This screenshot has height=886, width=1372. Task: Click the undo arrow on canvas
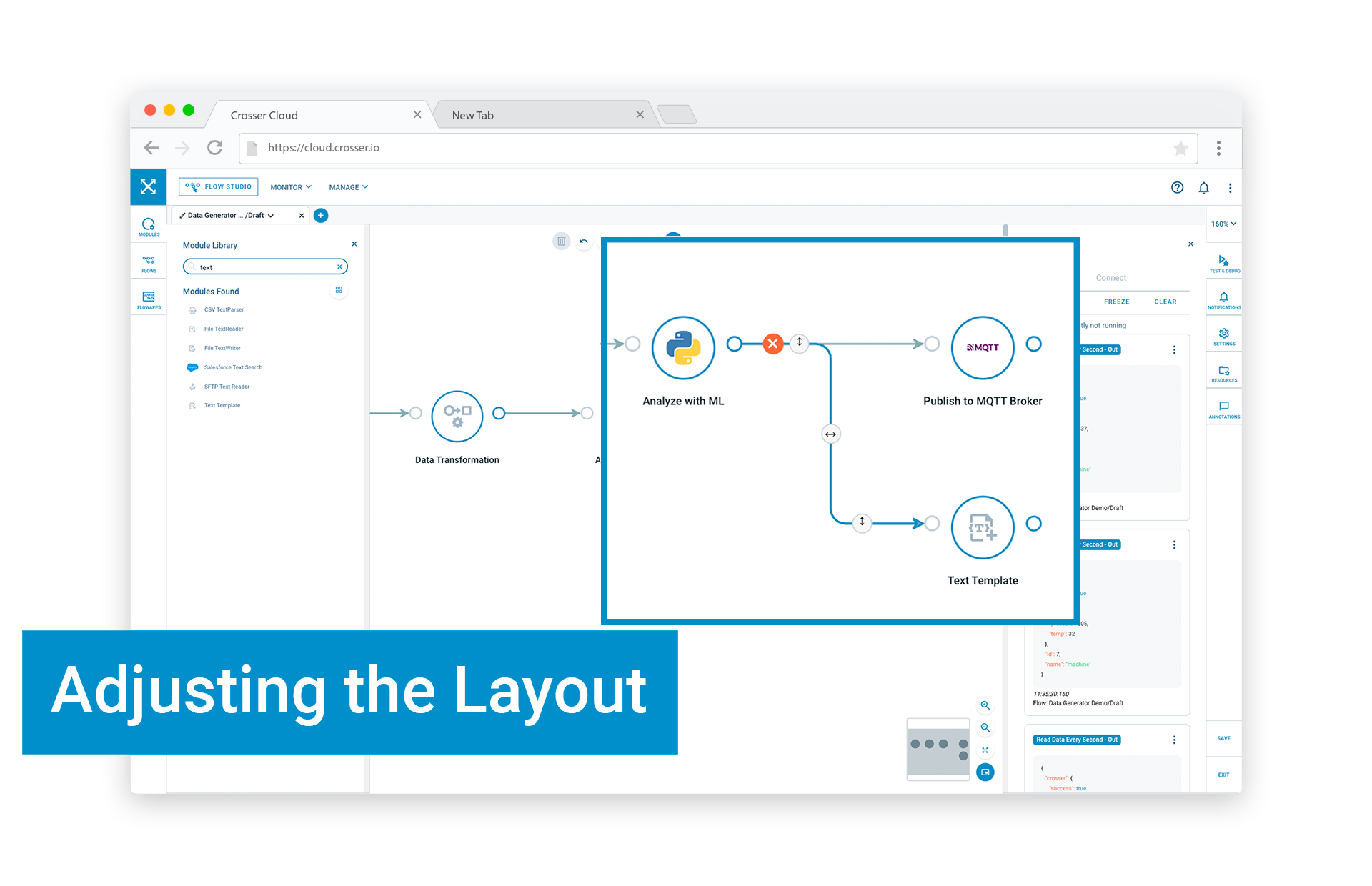tap(584, 241)
